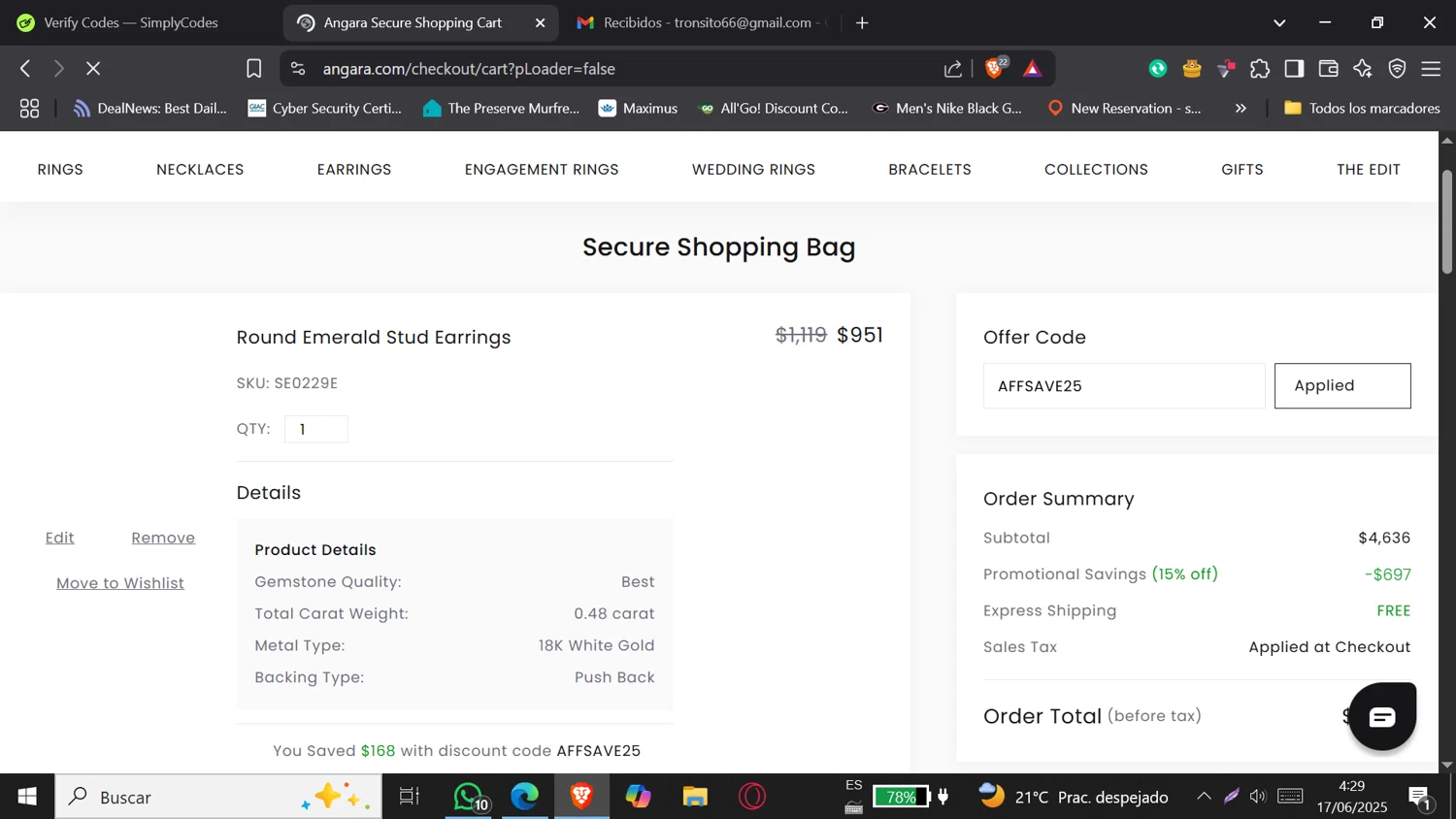The image size is (1456, 819).
Task: Close the Angara Secure Shopping Cart tab
Action: pos(541,22)
